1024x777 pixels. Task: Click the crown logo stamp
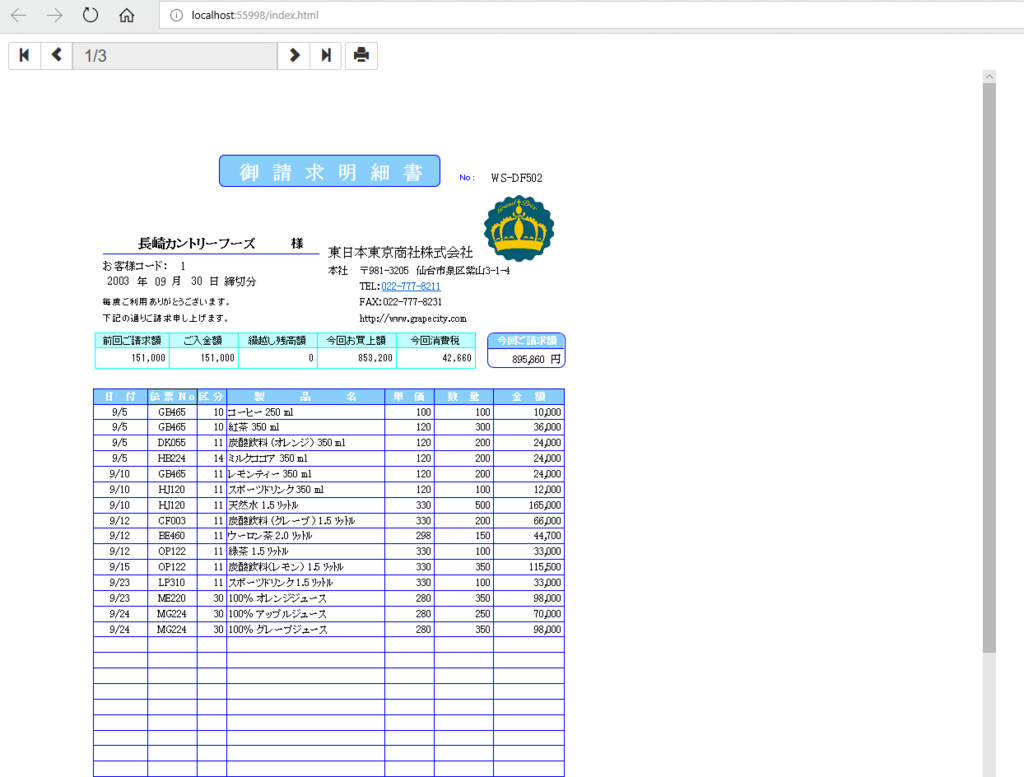[x=519, y=229]
